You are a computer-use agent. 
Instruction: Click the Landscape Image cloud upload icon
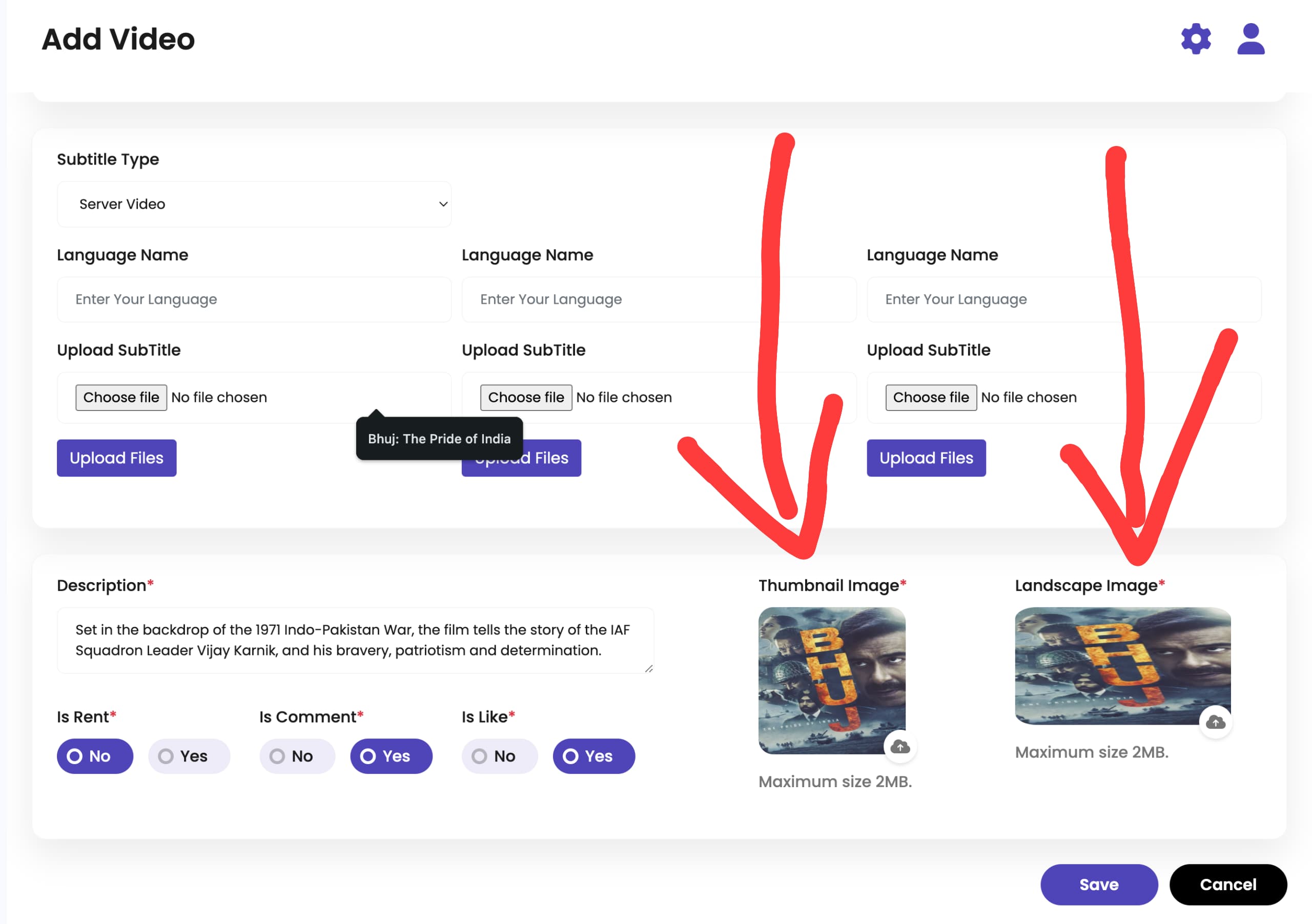point(1216,722)
